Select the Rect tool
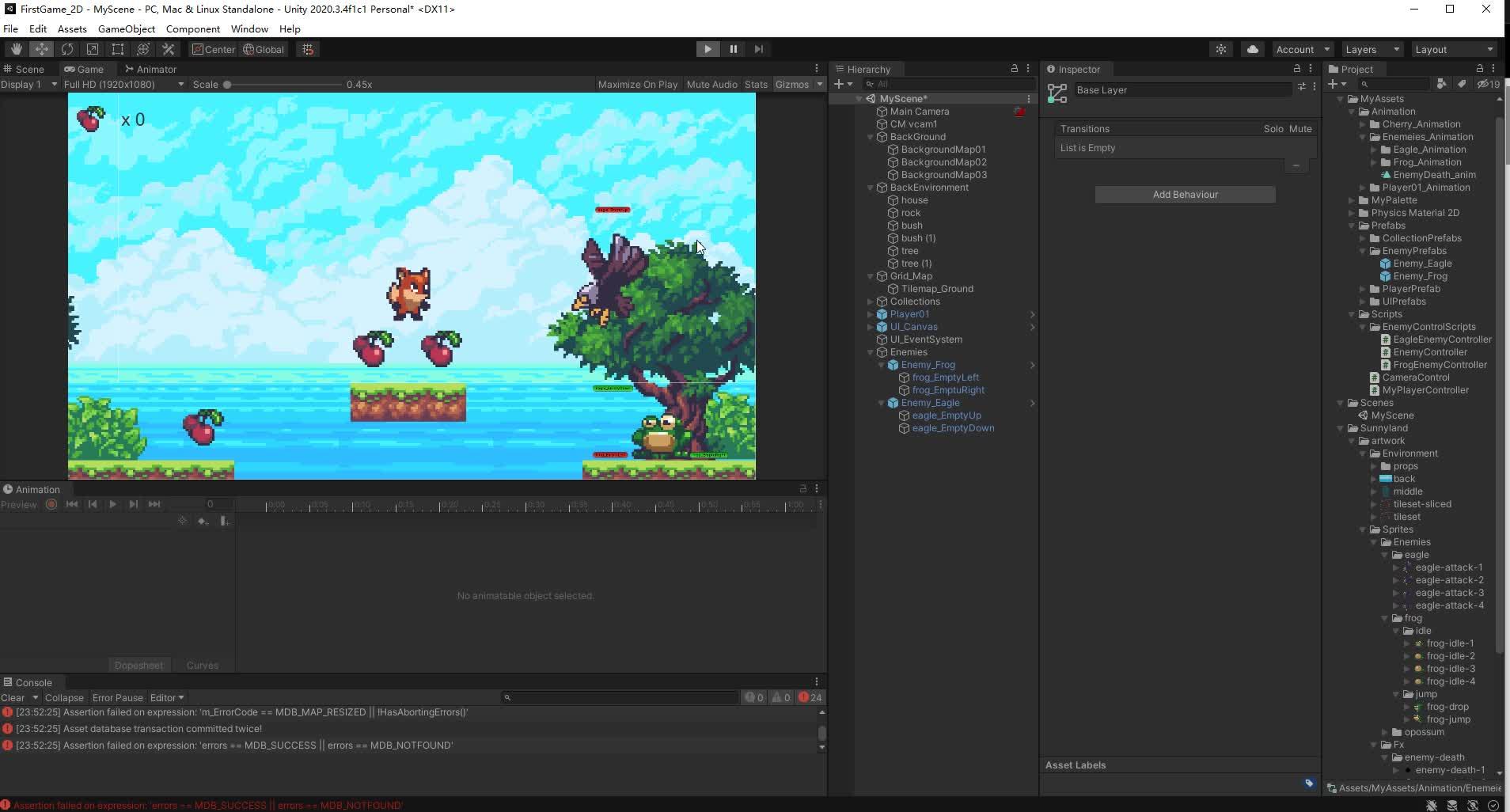1510x812 pixels. [118, 49]
